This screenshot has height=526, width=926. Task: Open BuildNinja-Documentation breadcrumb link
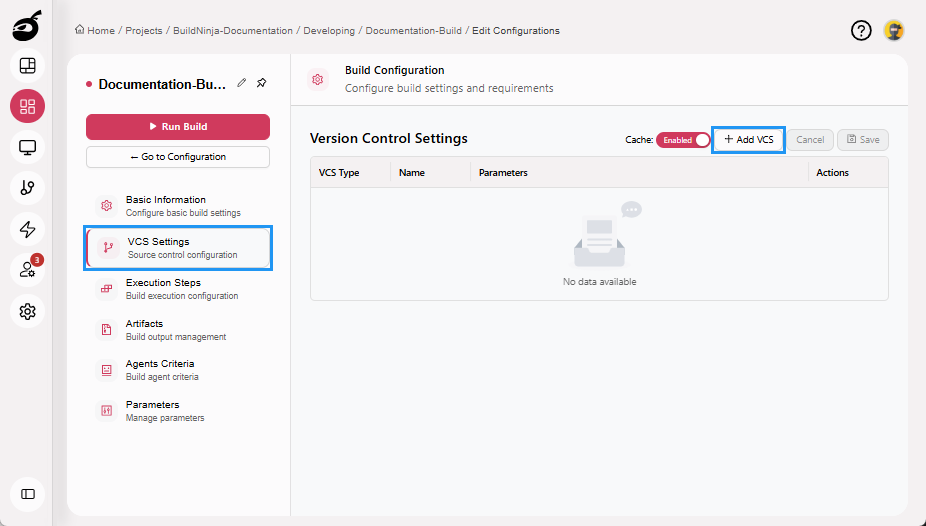click(x=233, y=31)
